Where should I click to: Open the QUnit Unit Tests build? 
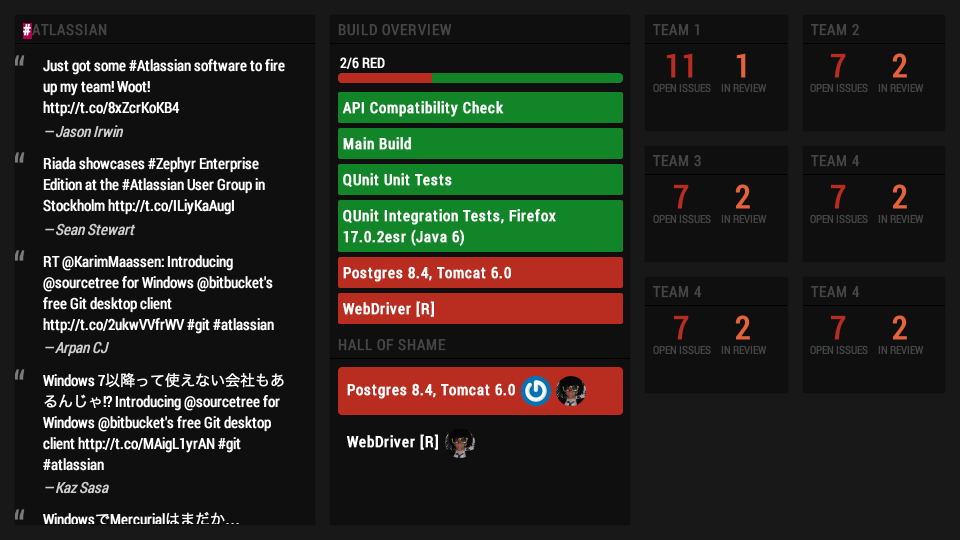[480, 180]
